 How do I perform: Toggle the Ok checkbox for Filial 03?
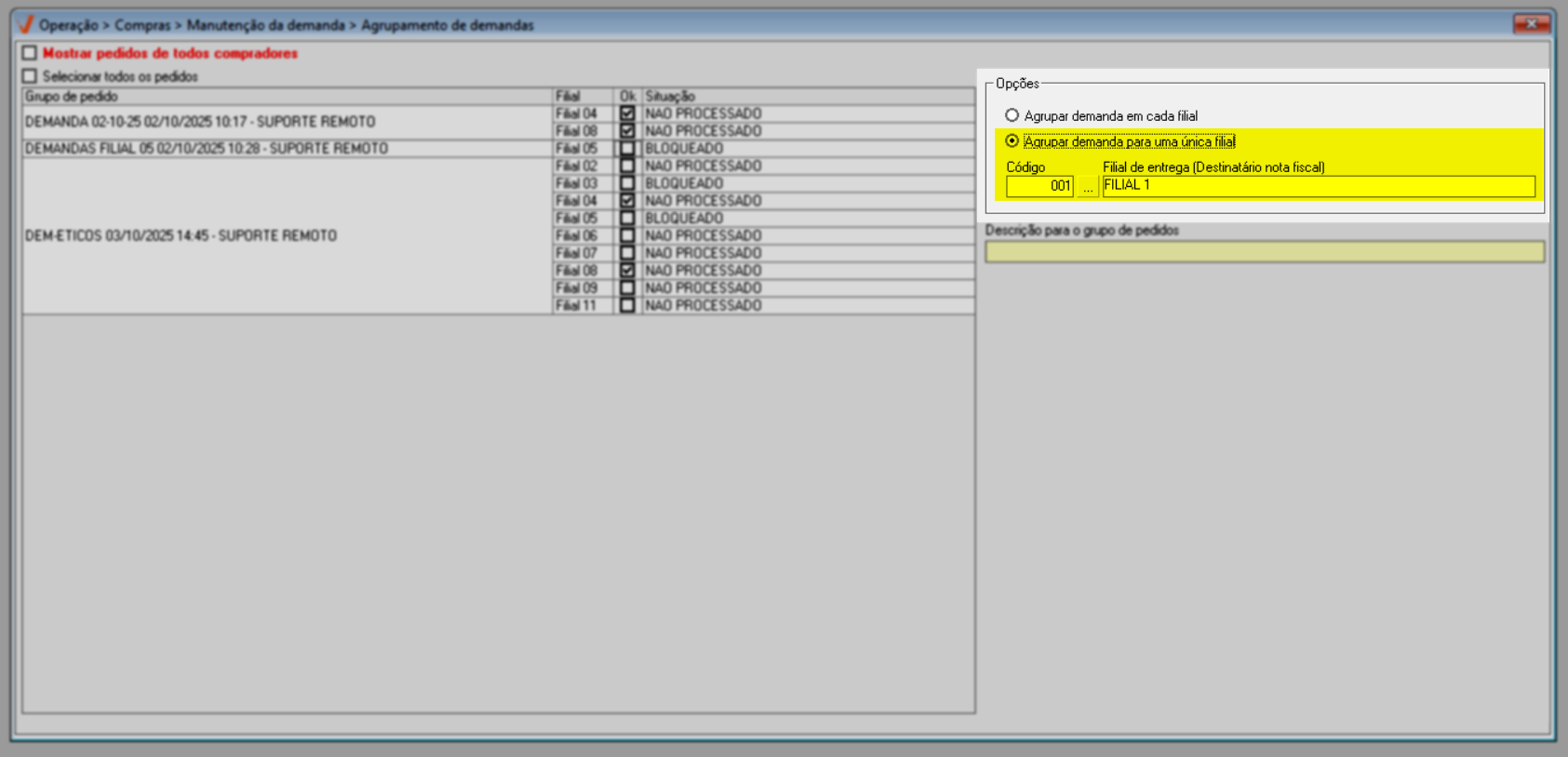coord(627,183)
